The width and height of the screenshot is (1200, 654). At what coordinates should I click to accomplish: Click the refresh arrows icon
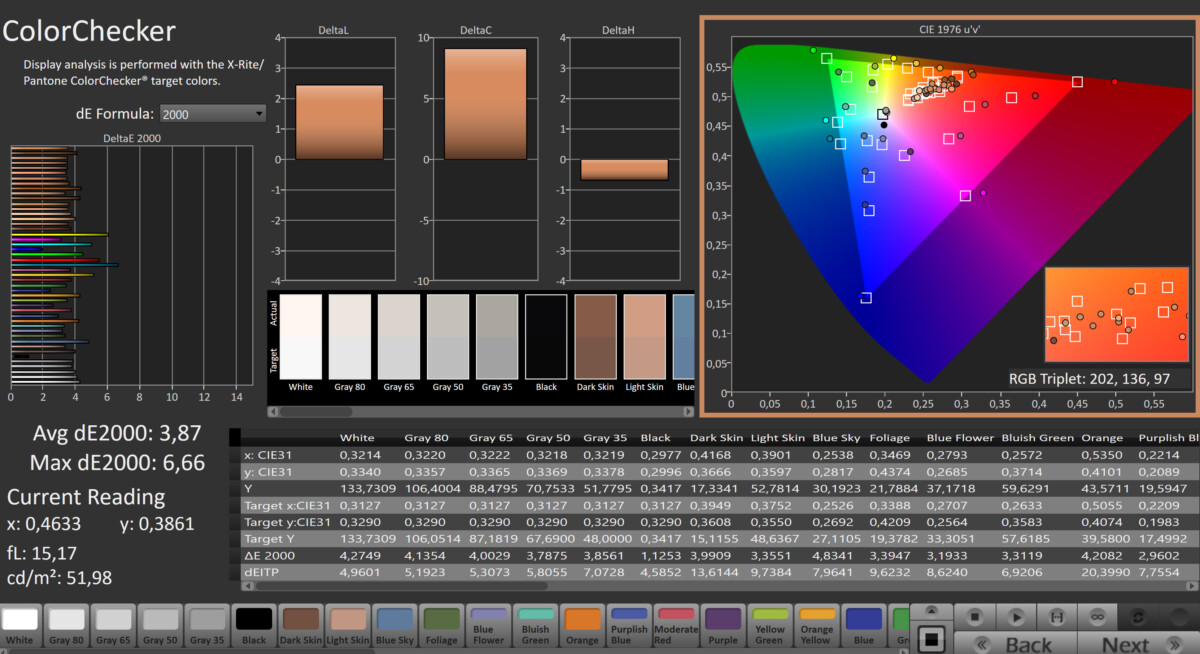click(x=1138, y=617)
